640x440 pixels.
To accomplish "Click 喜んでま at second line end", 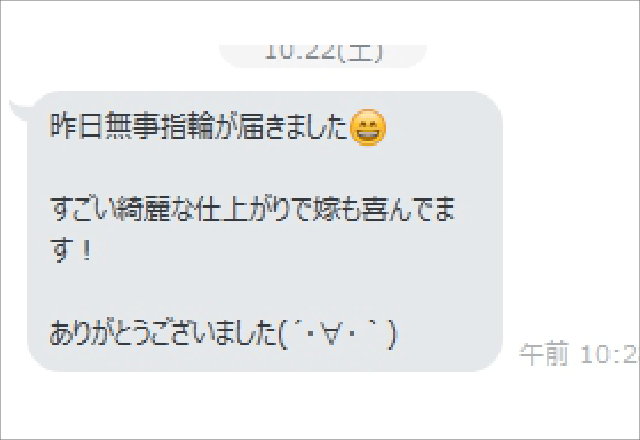I will [x=409, y=209].
